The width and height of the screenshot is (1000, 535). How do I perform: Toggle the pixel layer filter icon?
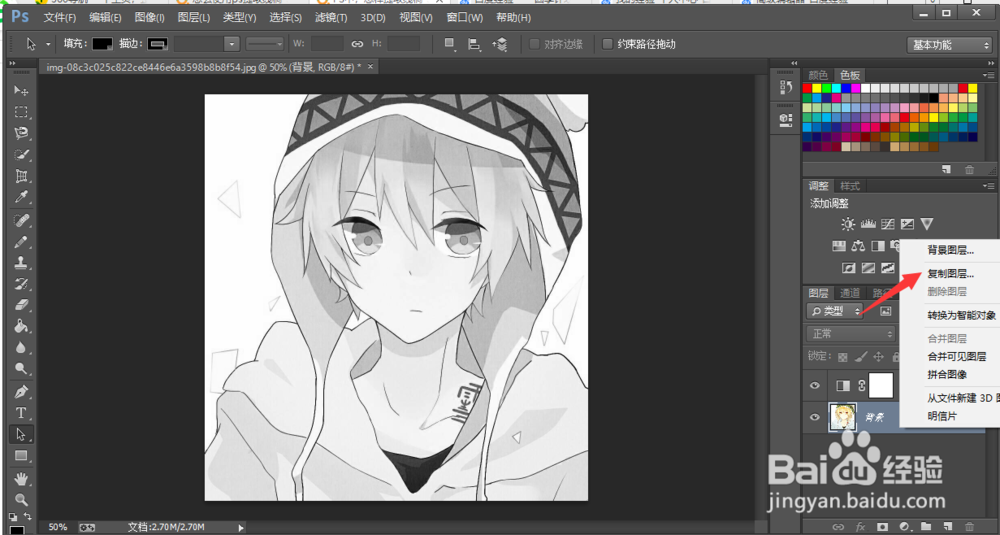coord(885,311)
